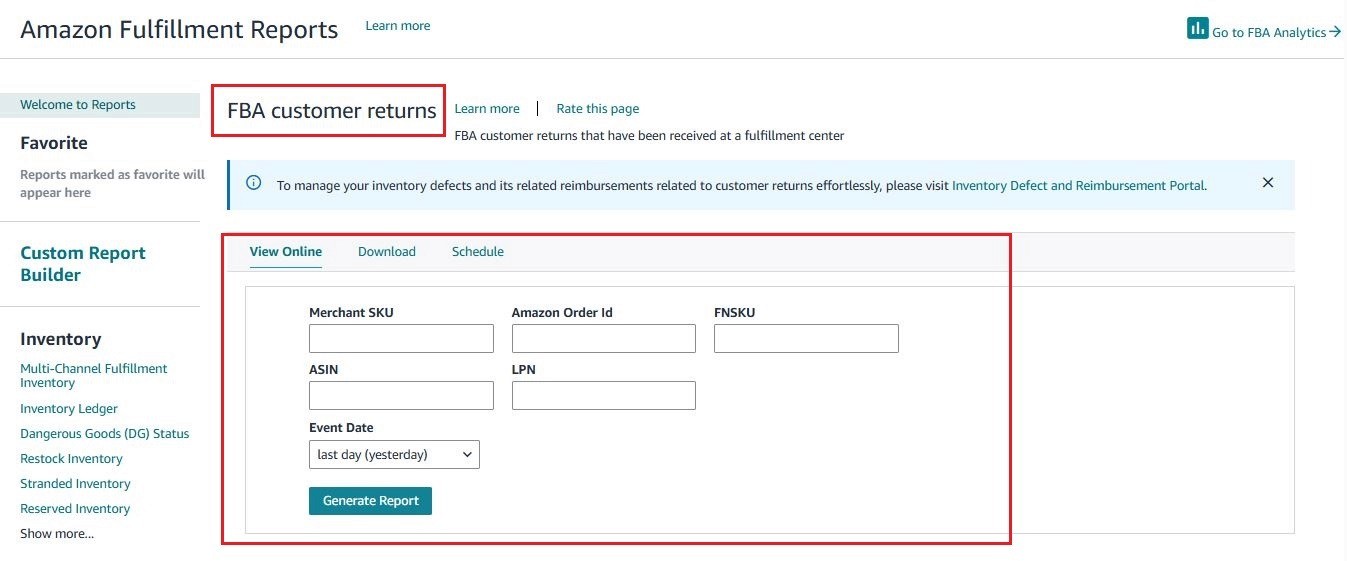The height and width of the screenshot is (561, 1347).
Task: Open Multi-Channel Fulfillment Inventory report
Action: 94,375
